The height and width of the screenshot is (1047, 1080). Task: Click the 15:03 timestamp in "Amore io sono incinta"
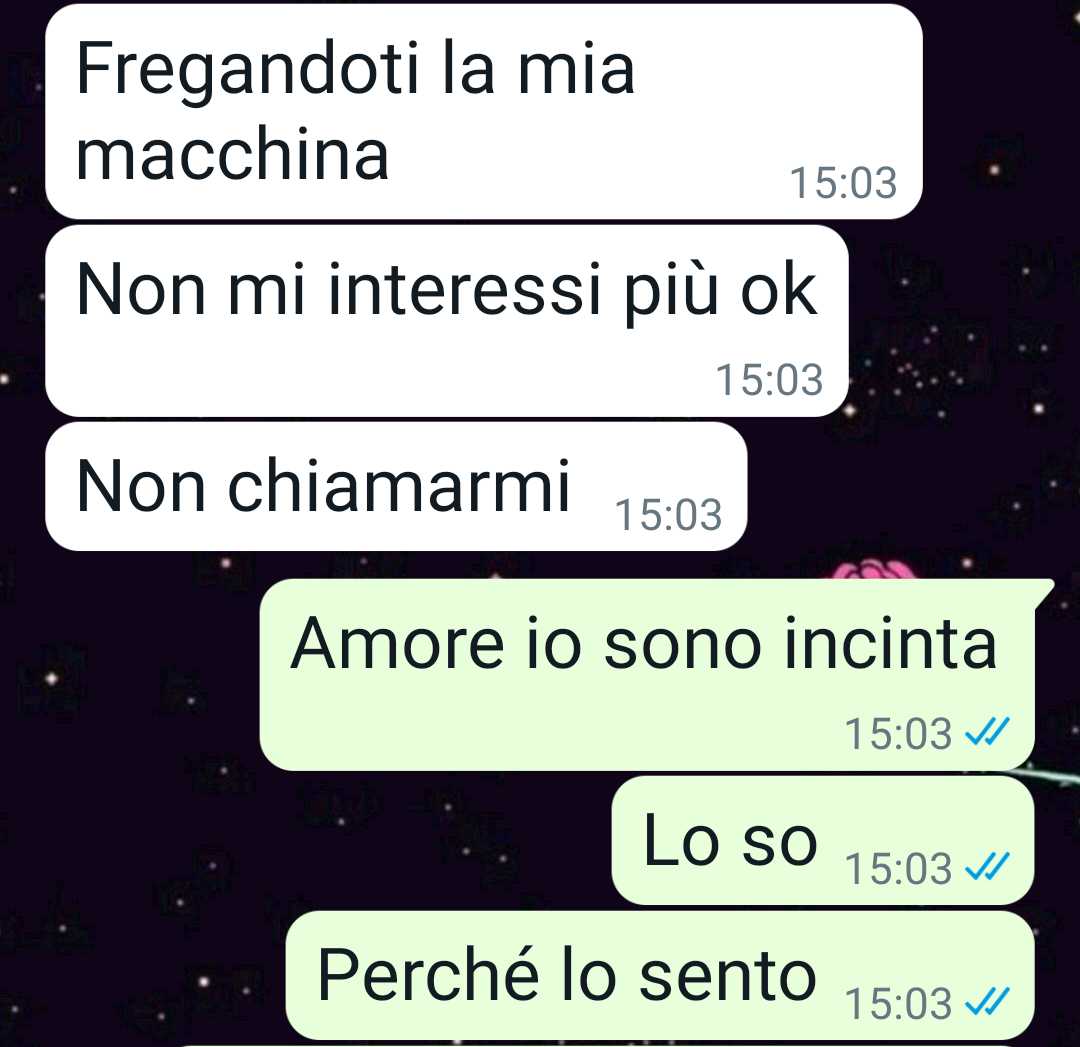pyautogui.click(x=898, y=733)
